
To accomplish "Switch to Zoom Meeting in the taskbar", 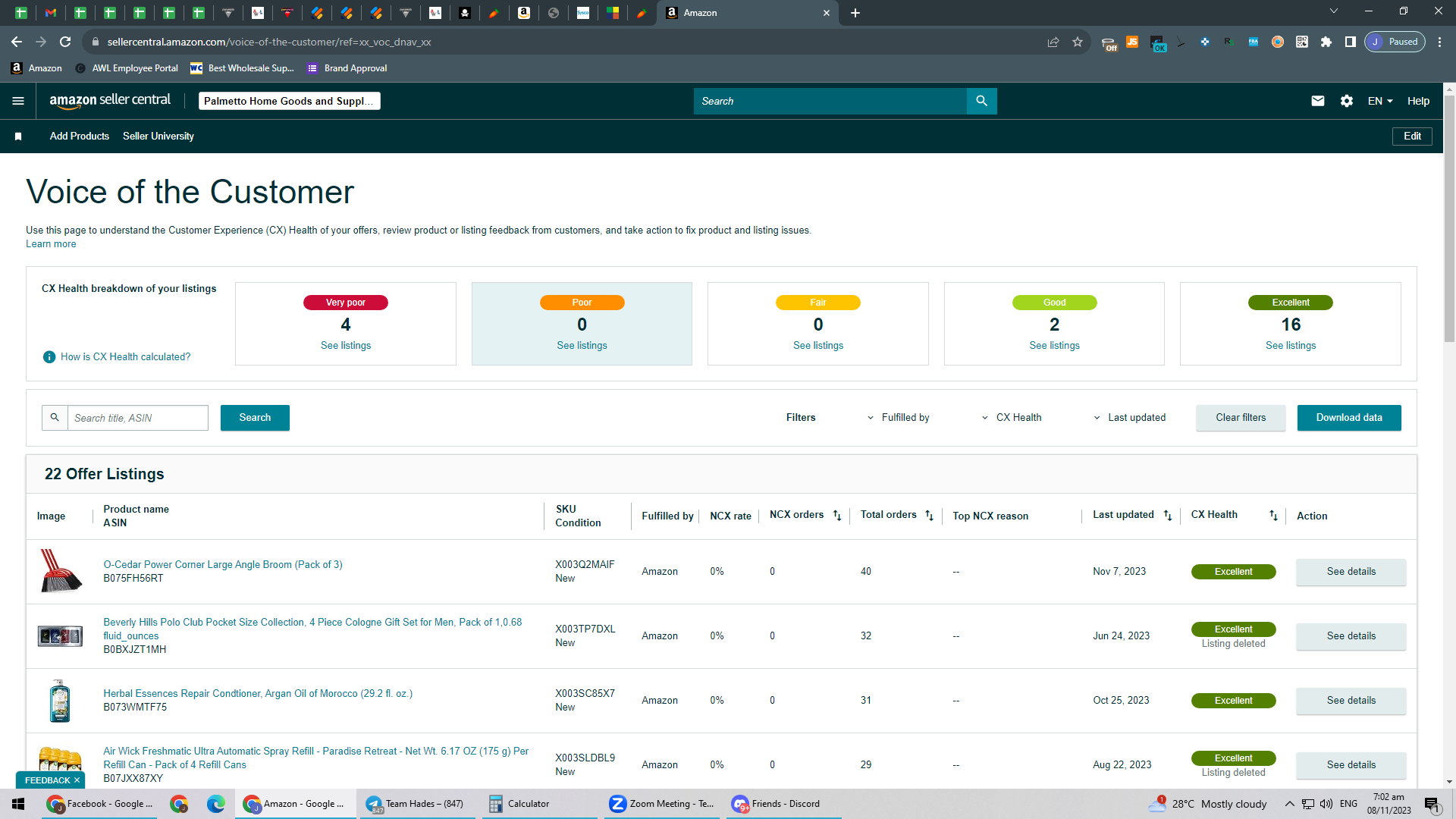I will pos(663,804).
